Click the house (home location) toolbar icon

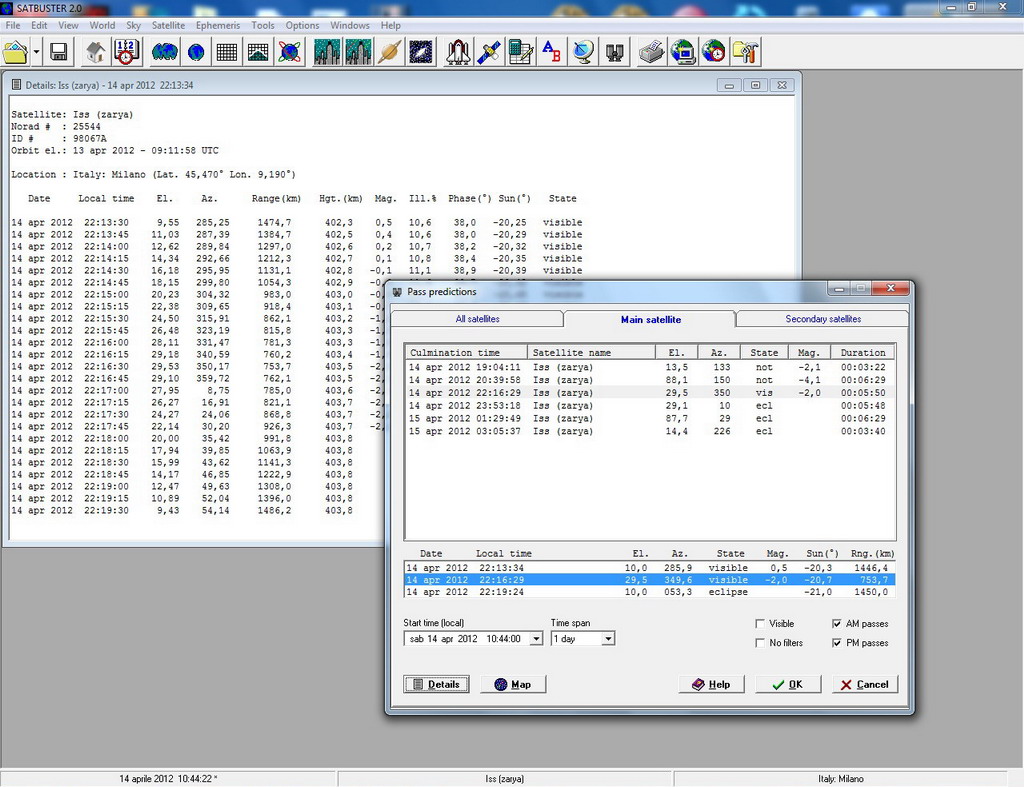click(96, 52)
